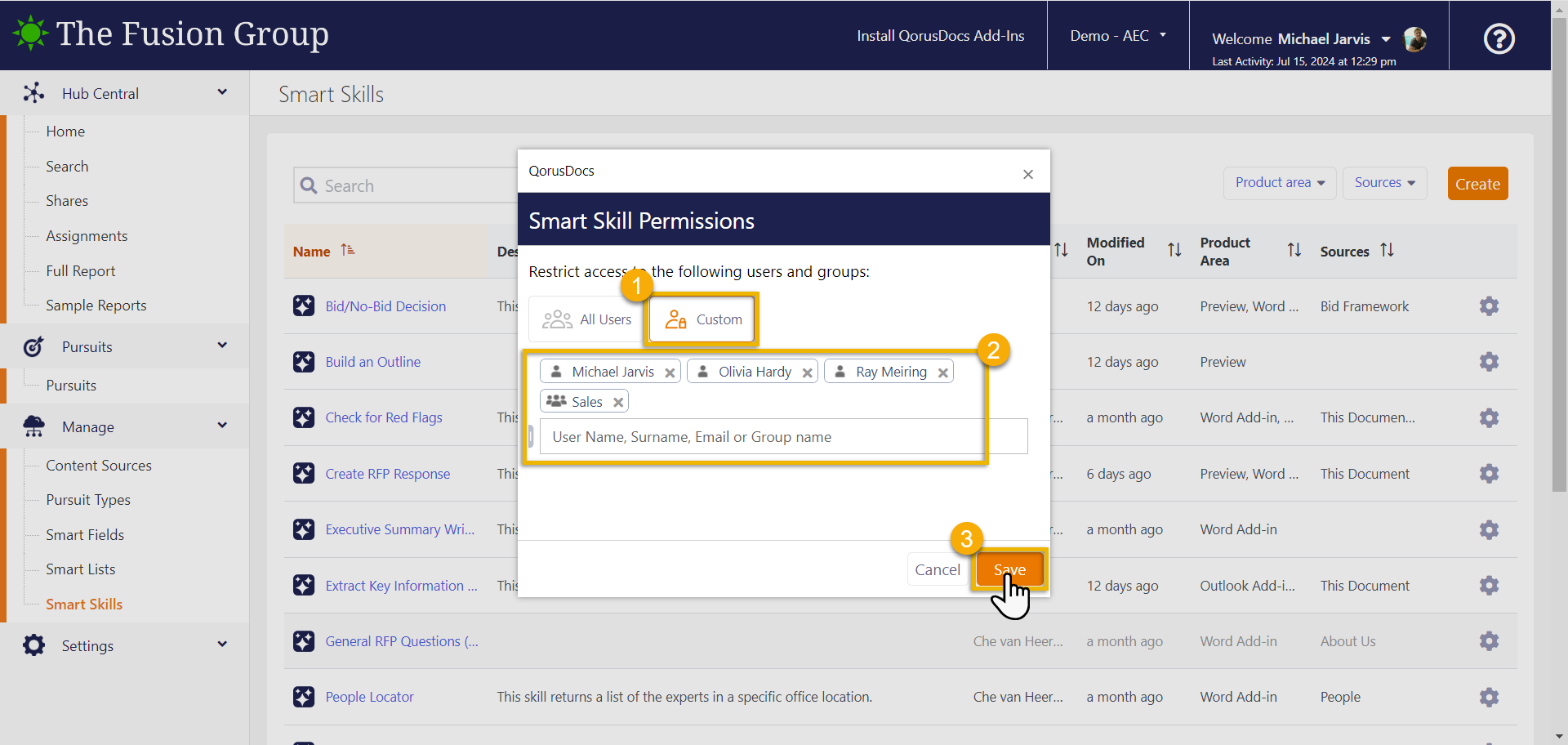Go to Smart Fields menu item

(85, 535)
